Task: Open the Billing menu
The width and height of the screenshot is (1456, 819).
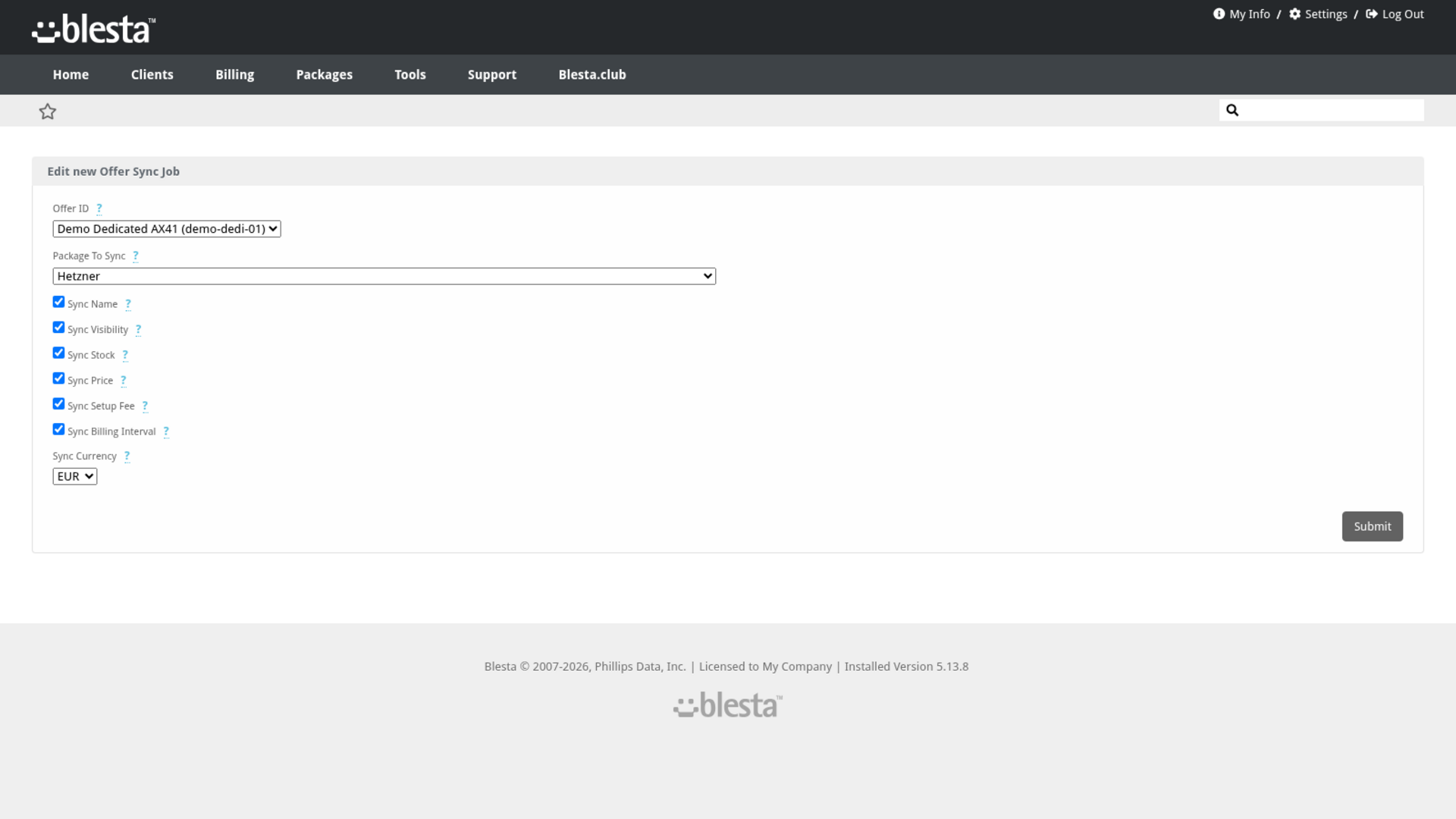Action: (235, 74)
